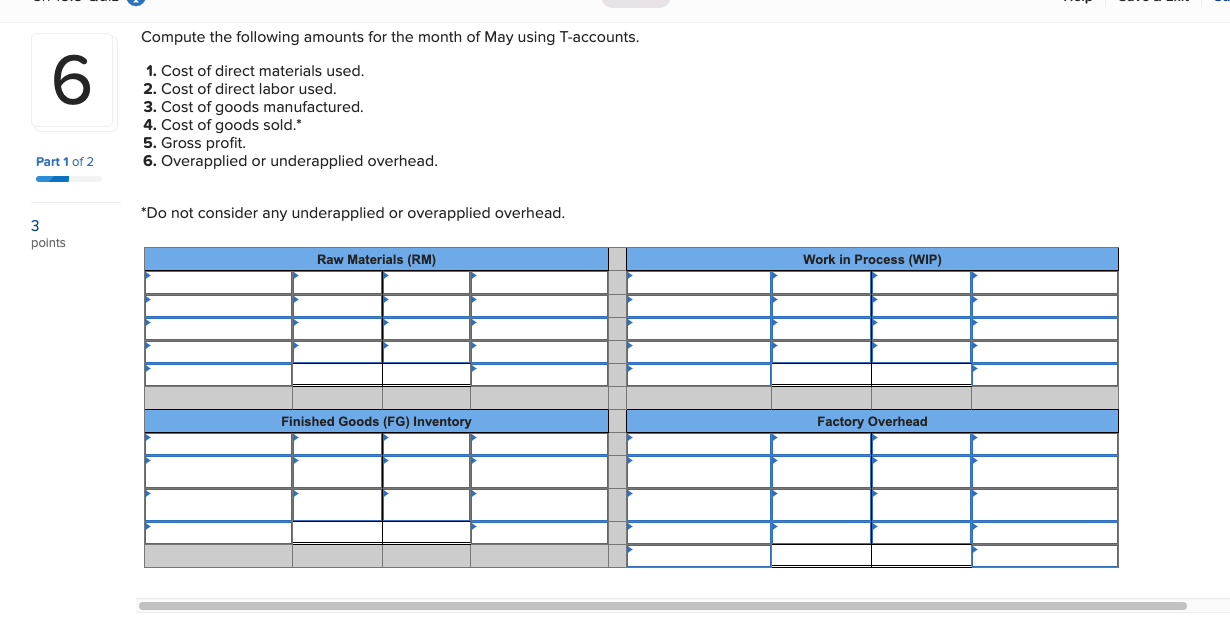The width and height of the screenshot is (1230, 621).
Task: Click first-row credit amount field in Factory Overhead
Action: pyautogui.click(x=921, y=444)
